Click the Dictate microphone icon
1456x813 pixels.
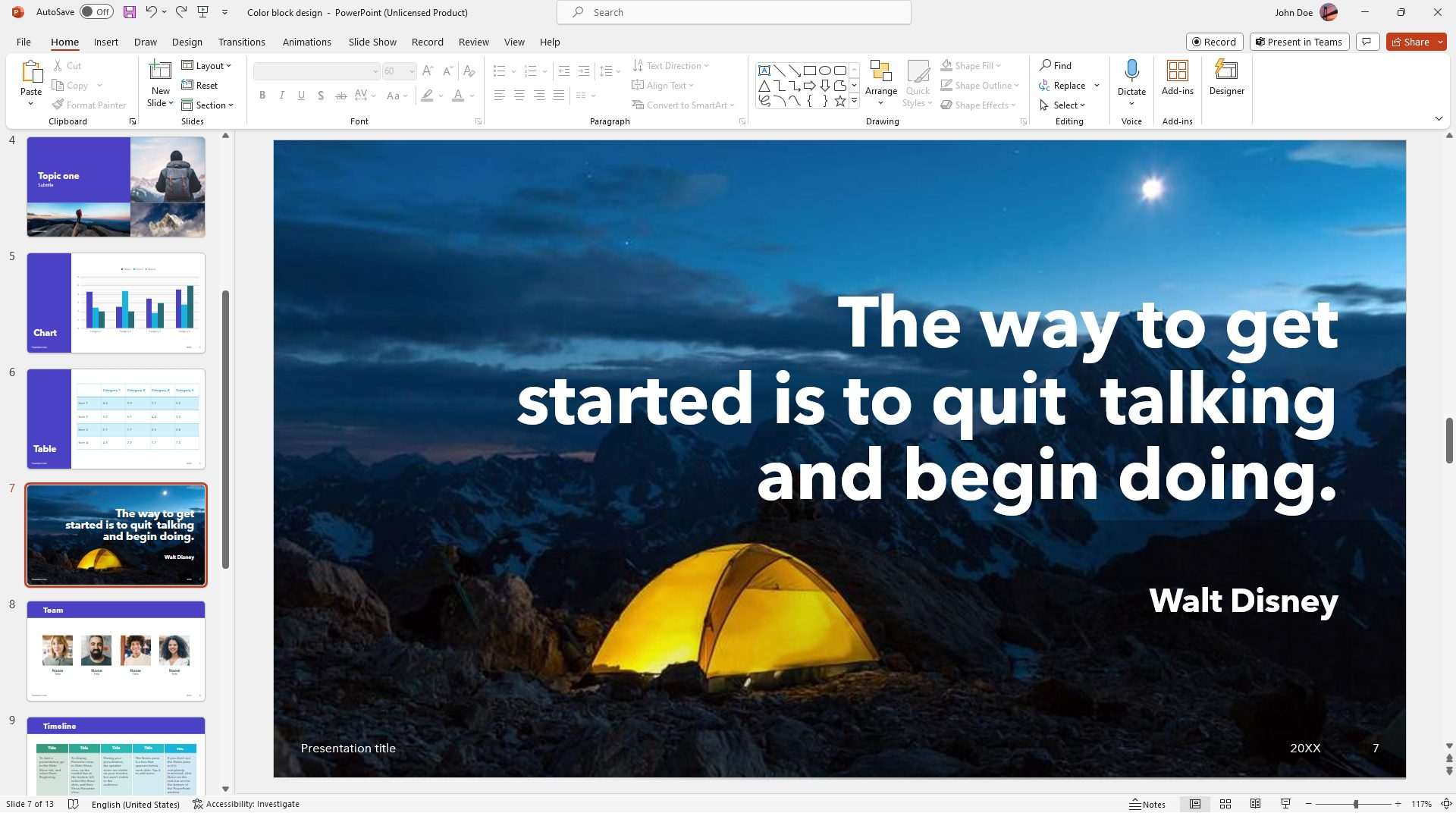tap(1131, 71)
